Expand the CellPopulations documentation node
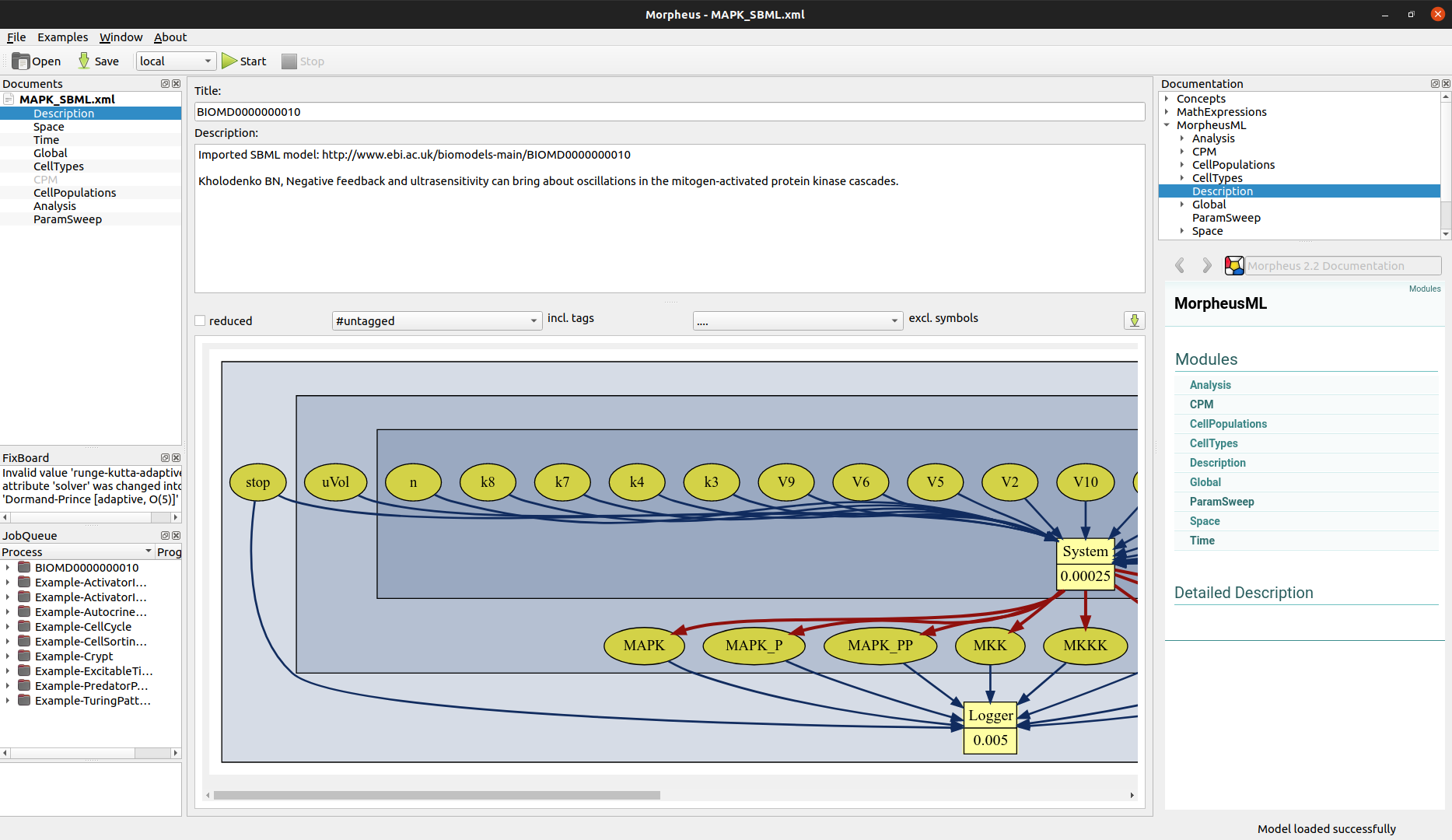 point(1182,165)
